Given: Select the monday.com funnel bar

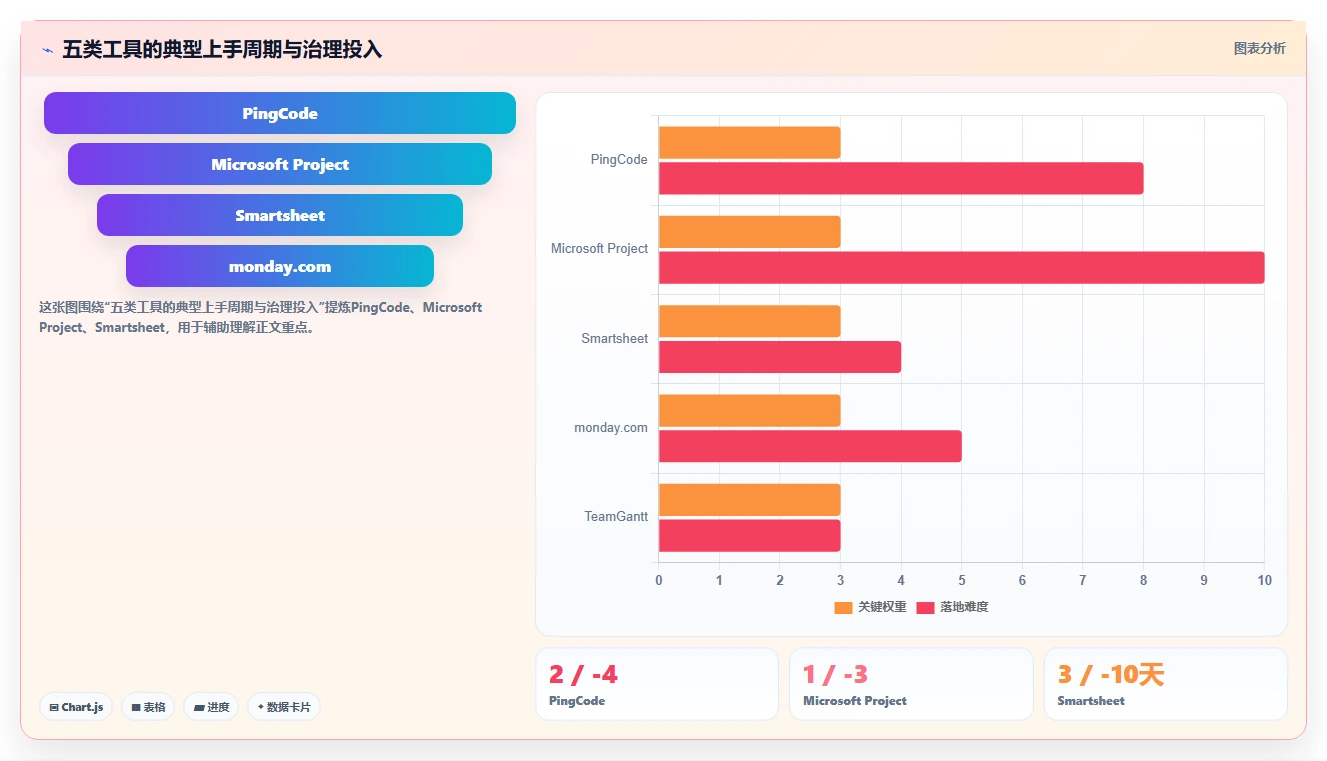Looking at the screenshot, I should pyautogui.click(x=280, y=266).
